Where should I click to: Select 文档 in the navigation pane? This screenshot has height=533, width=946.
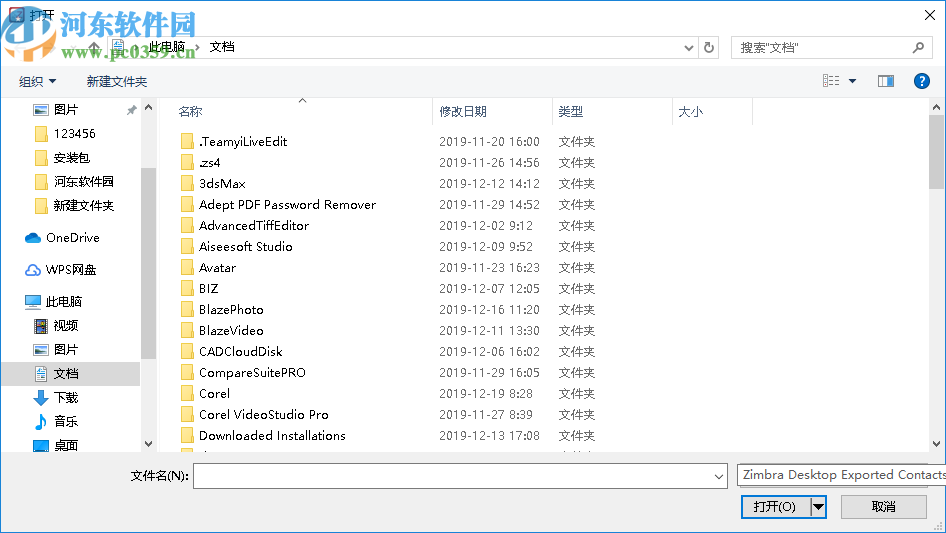(56, 374)
